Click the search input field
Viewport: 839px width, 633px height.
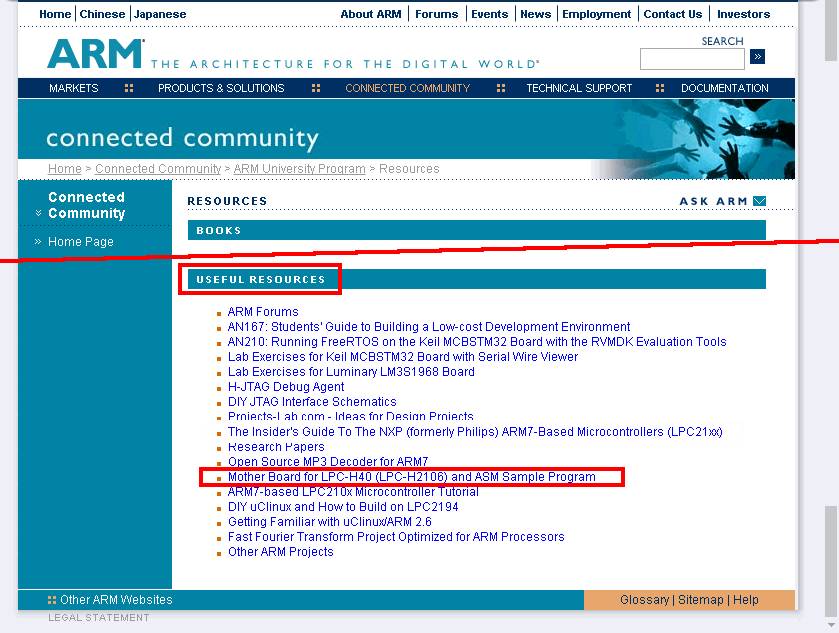click(692, 58)
